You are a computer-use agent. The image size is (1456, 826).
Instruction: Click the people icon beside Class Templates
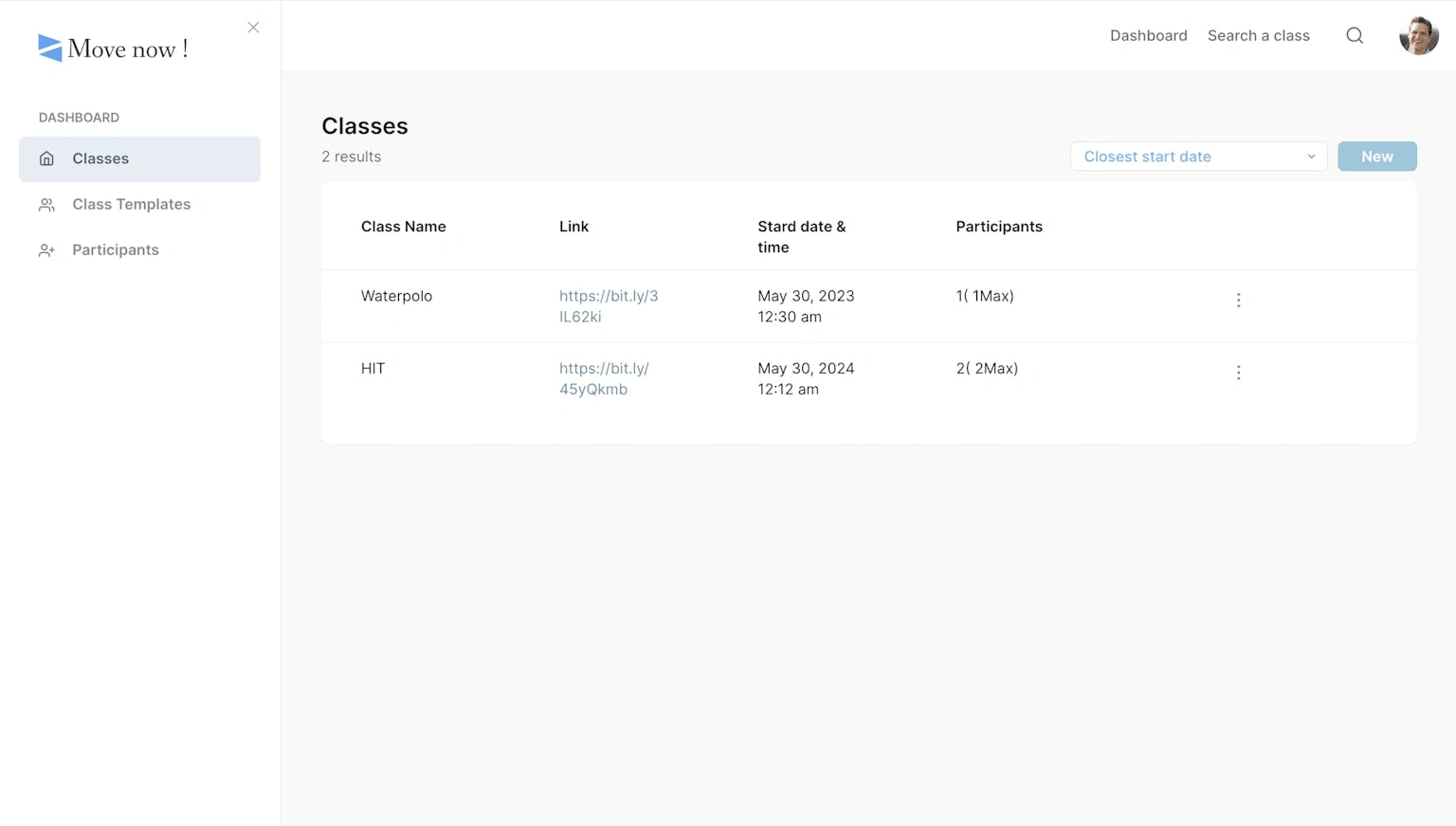click(x=46, y=205)
